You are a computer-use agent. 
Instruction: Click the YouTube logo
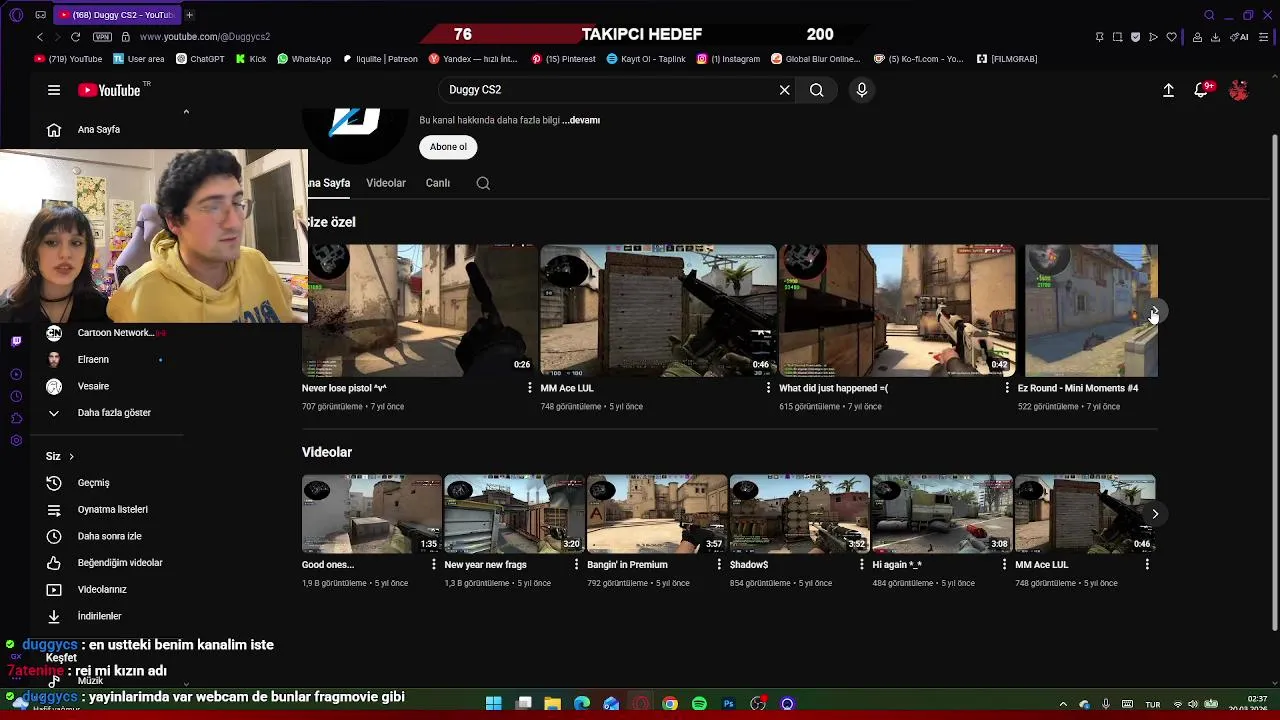coord(110,90)
